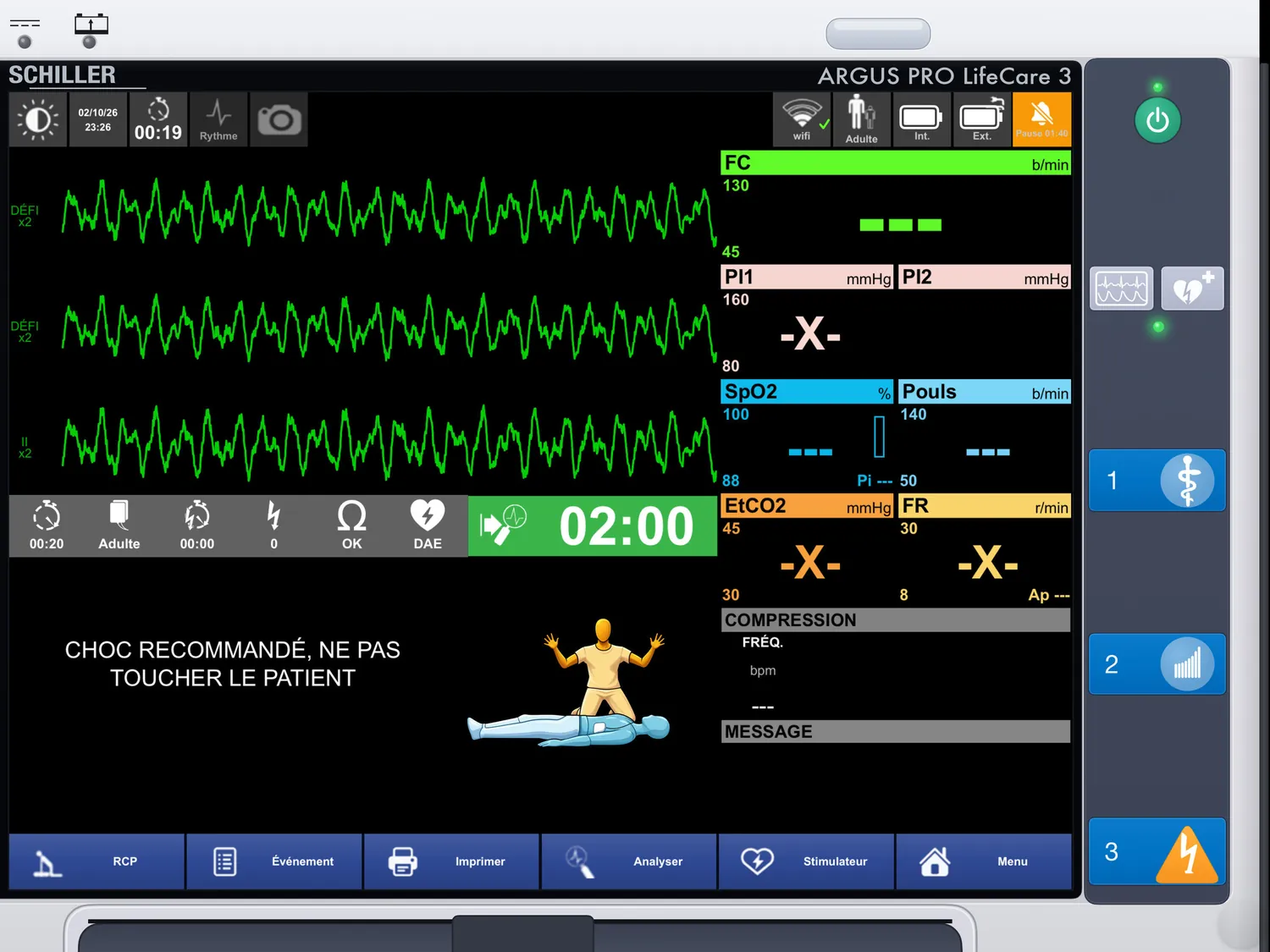The height and width of the screenshot is (952, 1270).
Task: Select the COMPRESSION section header
Action: tap(896, 620)
